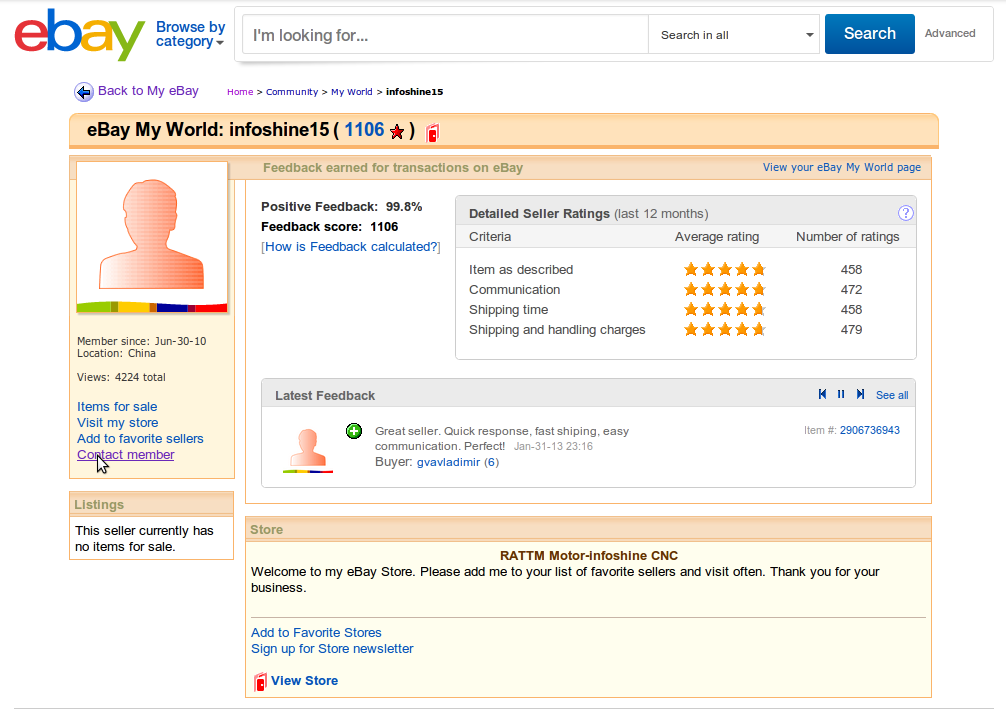
Task: Open buyer gvavladimir profile
Action: click(x=448, y=462)
